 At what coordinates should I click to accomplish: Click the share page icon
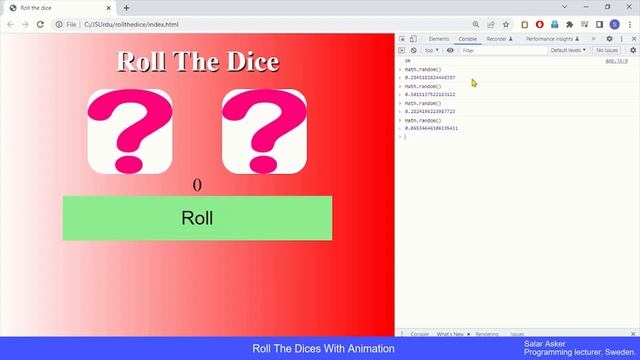click(x=491, y=24)
